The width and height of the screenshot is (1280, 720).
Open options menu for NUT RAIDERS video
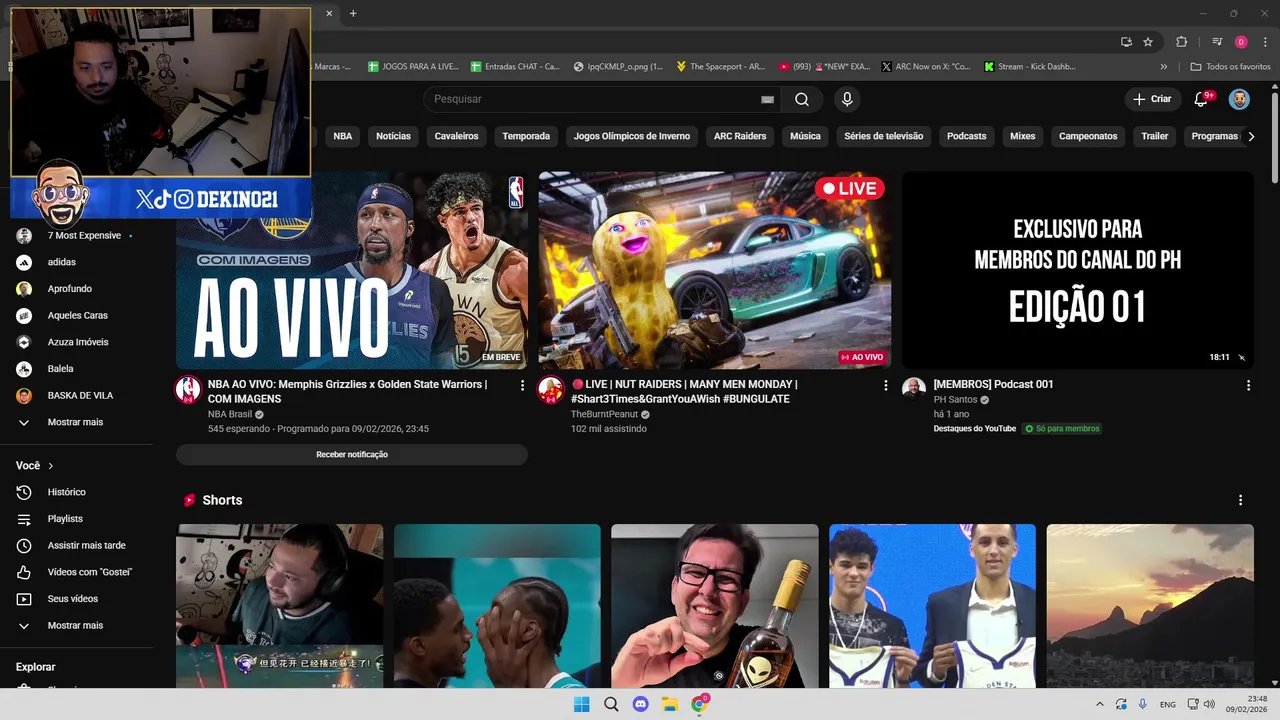pyautogui.click(x=885, y=385)
